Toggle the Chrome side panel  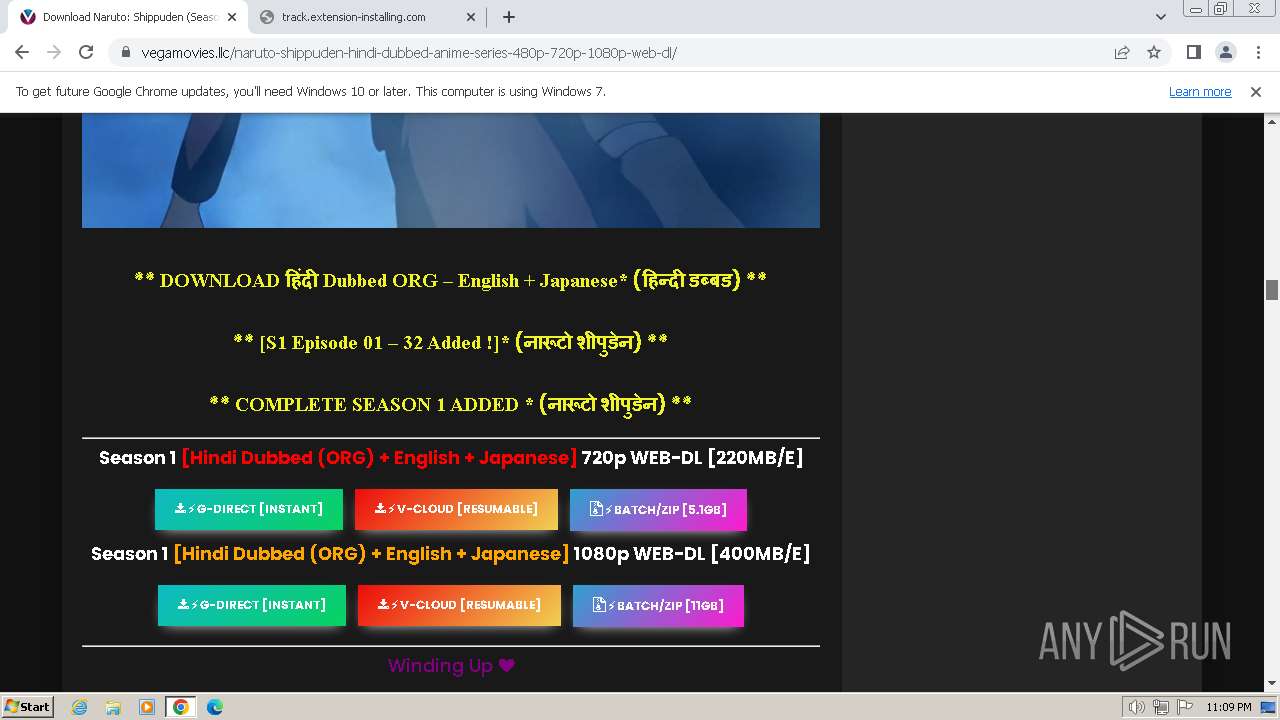click(x=1193, y=52)
